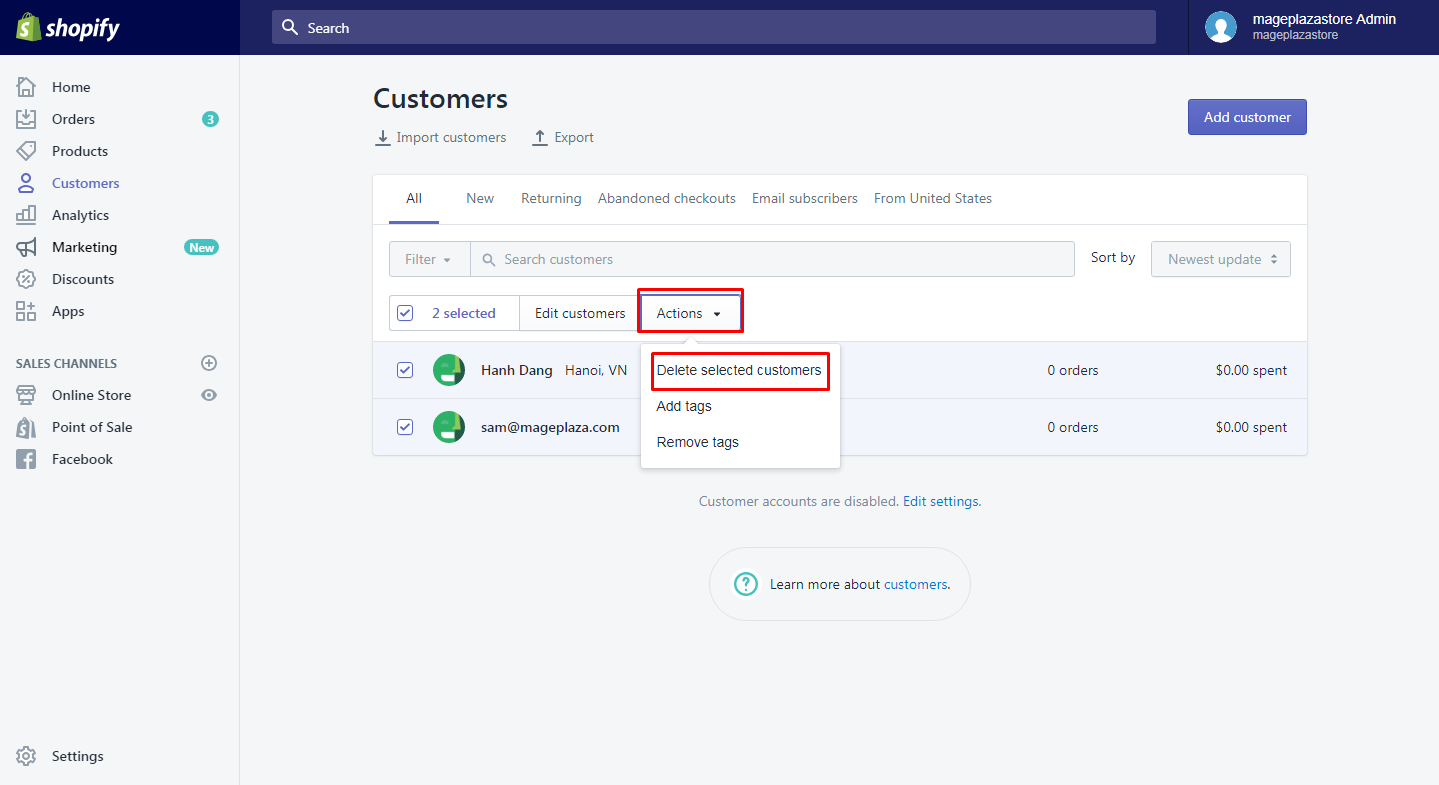Click the admin profile avatar
The image size is (1439, 785).
1221,27
